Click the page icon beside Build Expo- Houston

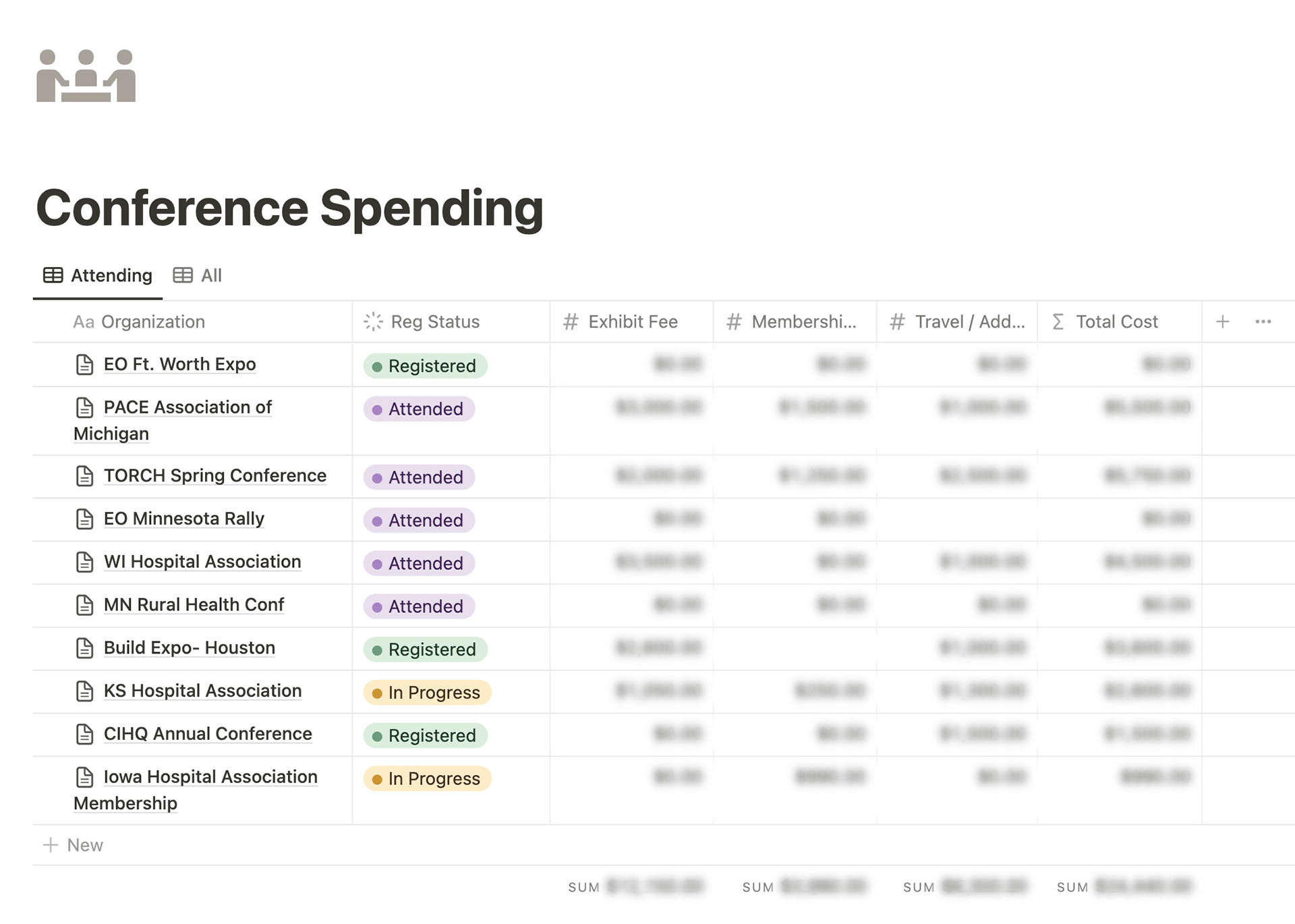click(x=84, y=648)
